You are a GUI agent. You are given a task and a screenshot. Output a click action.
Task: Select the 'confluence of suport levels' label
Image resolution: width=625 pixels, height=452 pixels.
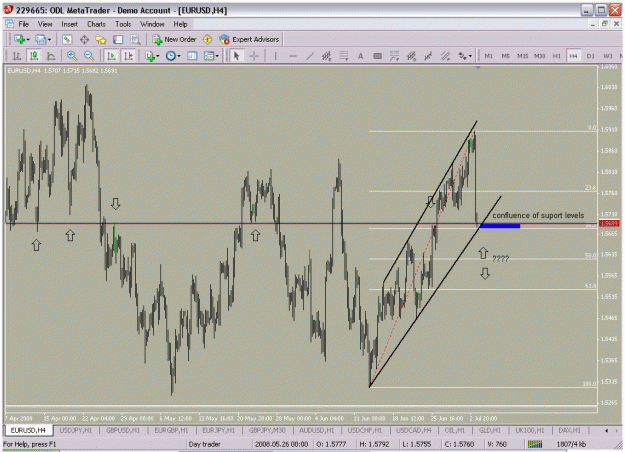click(538, 216)
